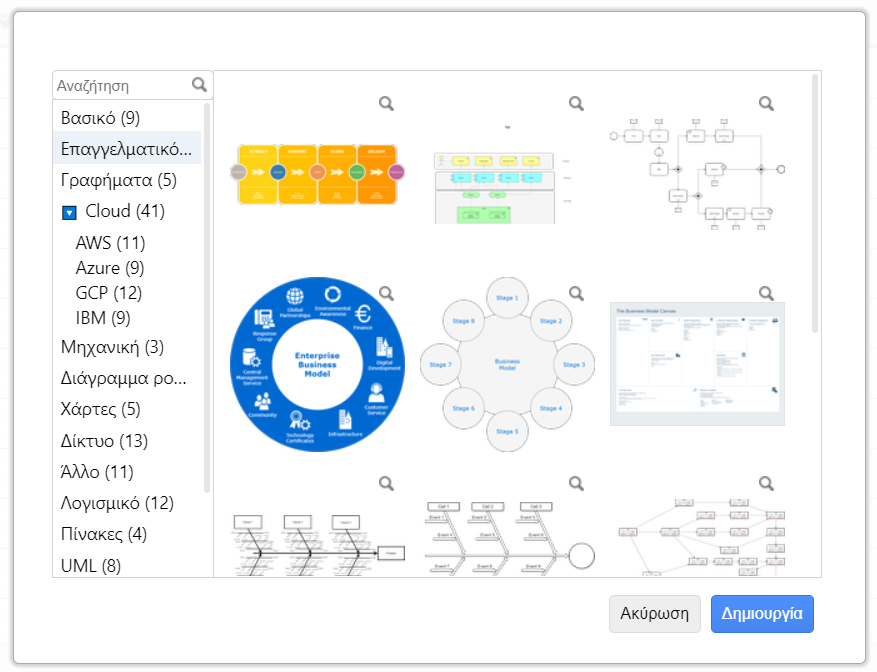The image size is (877, 672).
Task: Select the Βασικό (9) category
Action: 100,118
